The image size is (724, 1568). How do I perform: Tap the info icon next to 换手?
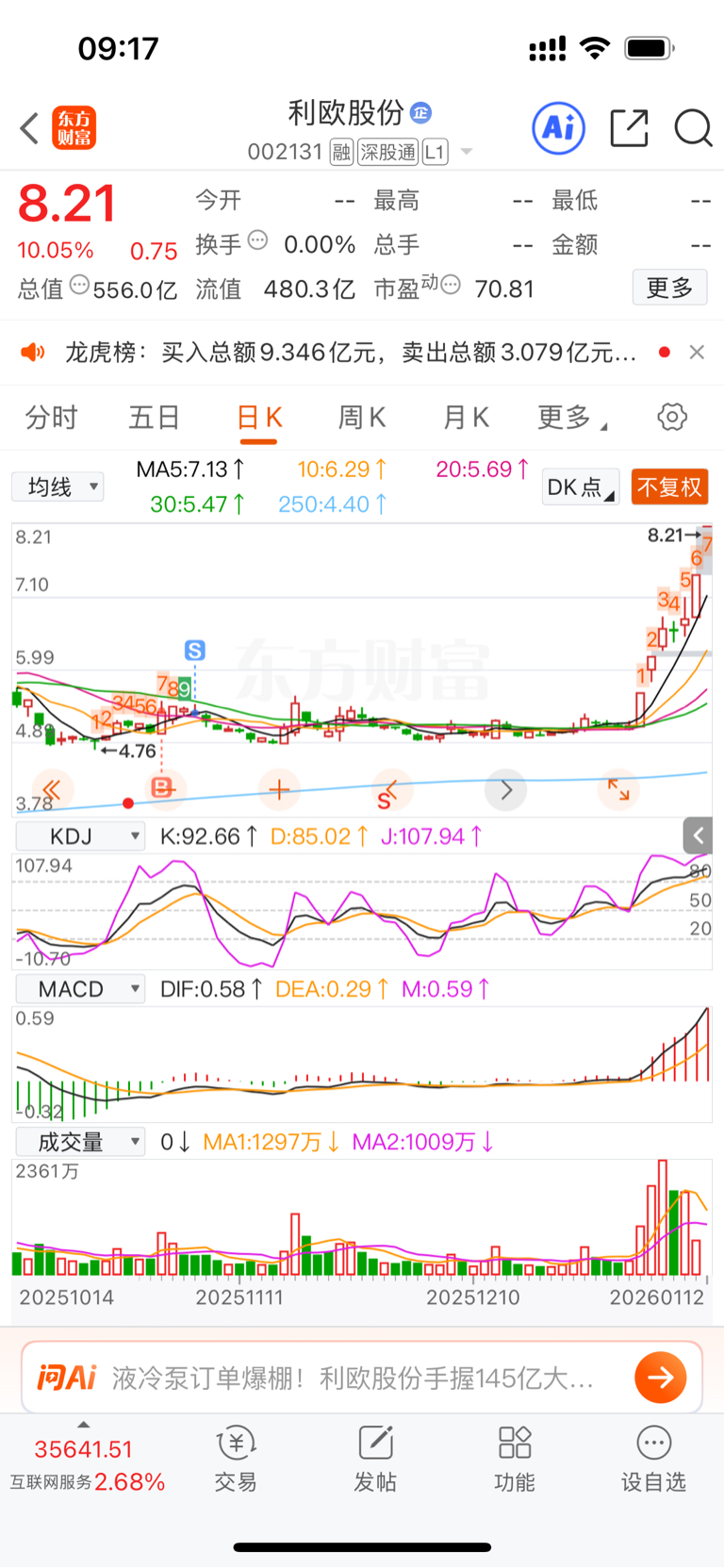point(257,240)
